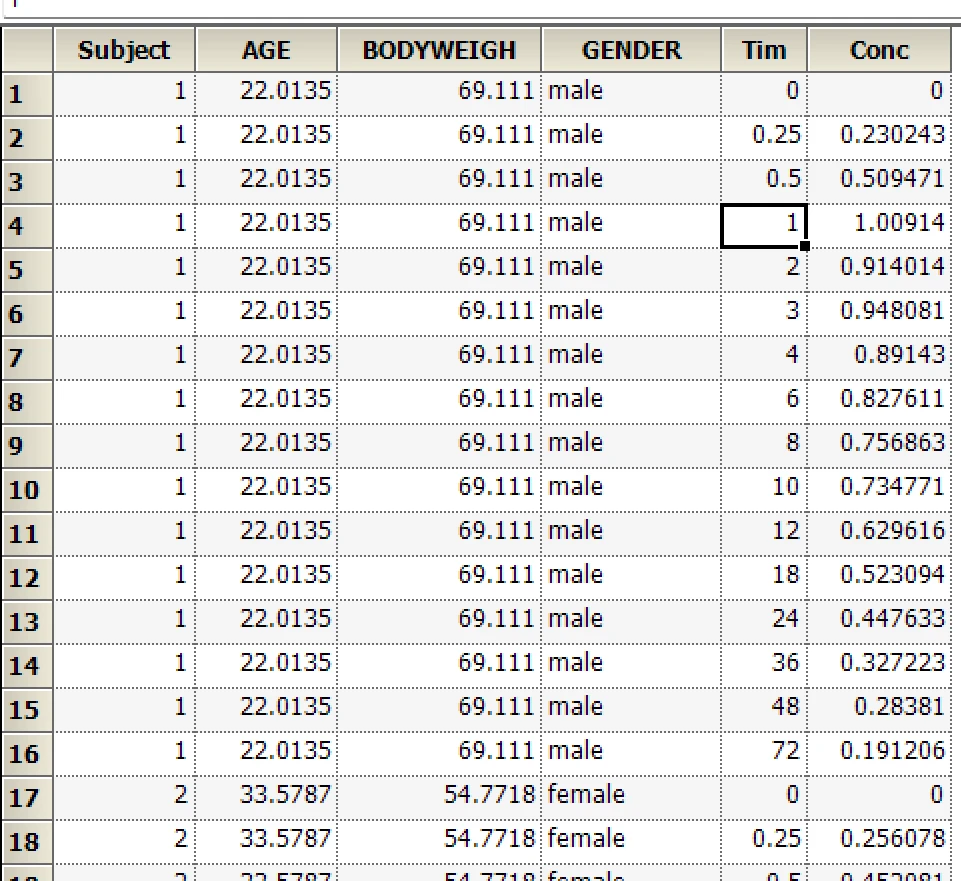Select row header 1
The image size is (961, 881).
tap(26, 95)
